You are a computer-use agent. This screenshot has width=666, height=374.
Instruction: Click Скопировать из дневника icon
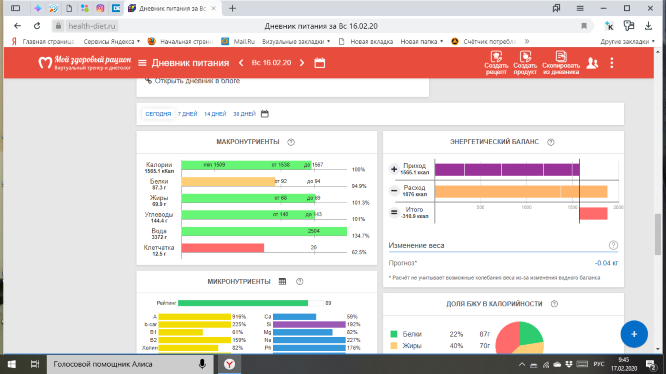pyautogui.click(x=561, y=63)
